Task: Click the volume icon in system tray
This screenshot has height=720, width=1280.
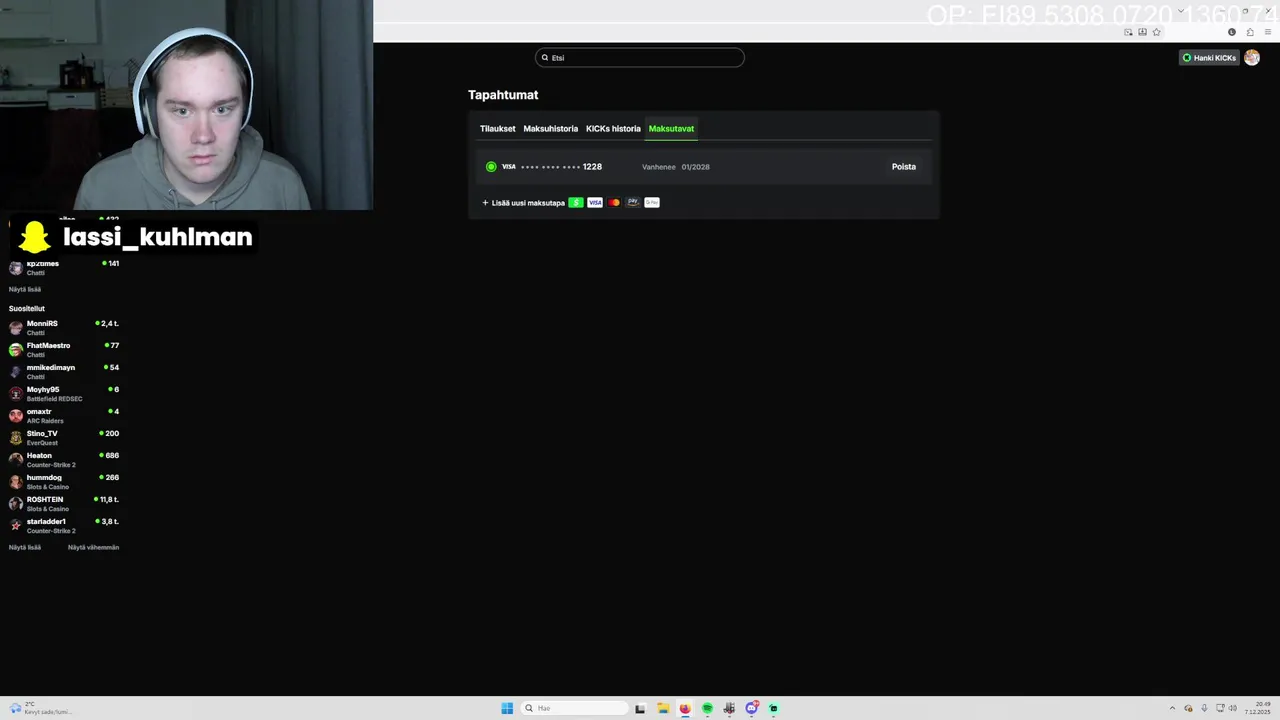Action: click(1232, 708)
